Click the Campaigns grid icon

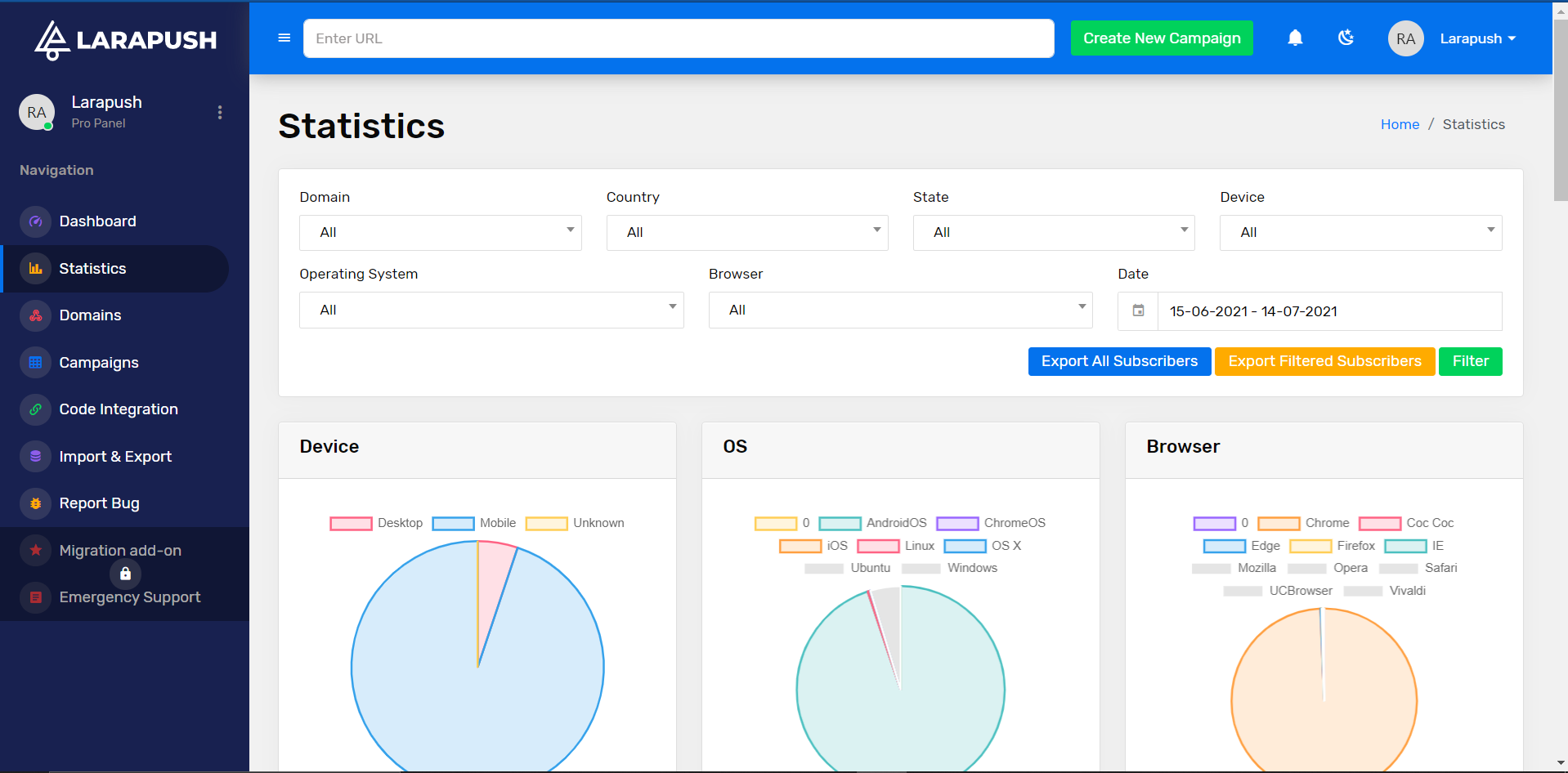35,363
